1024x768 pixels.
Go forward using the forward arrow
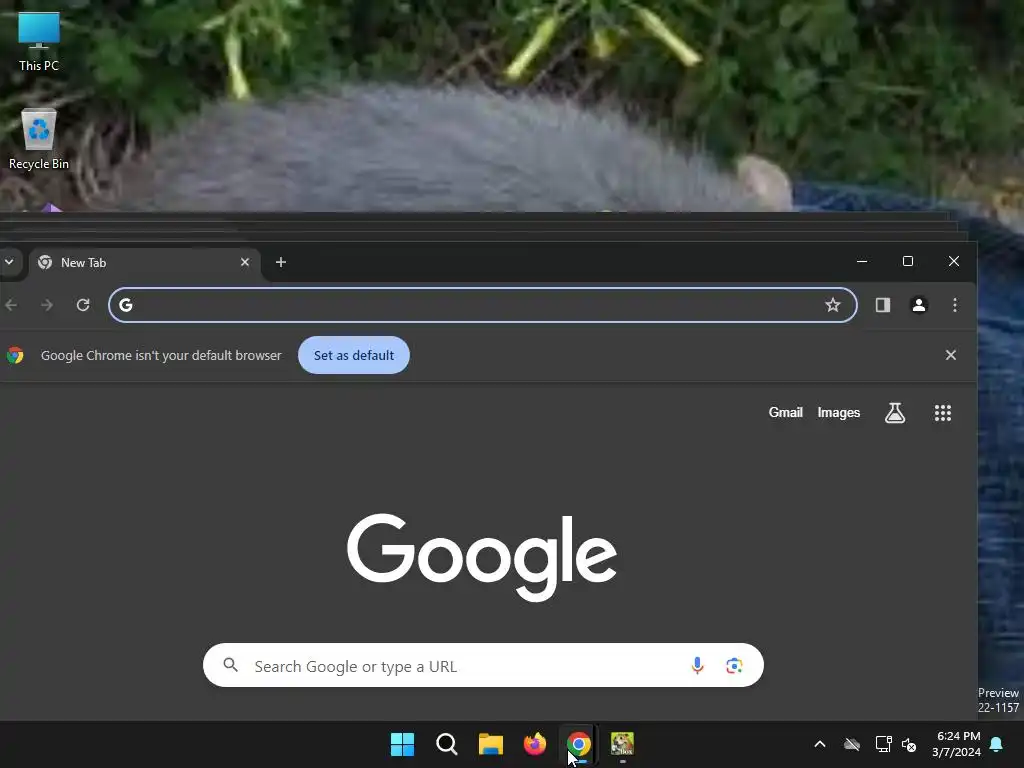47,305
